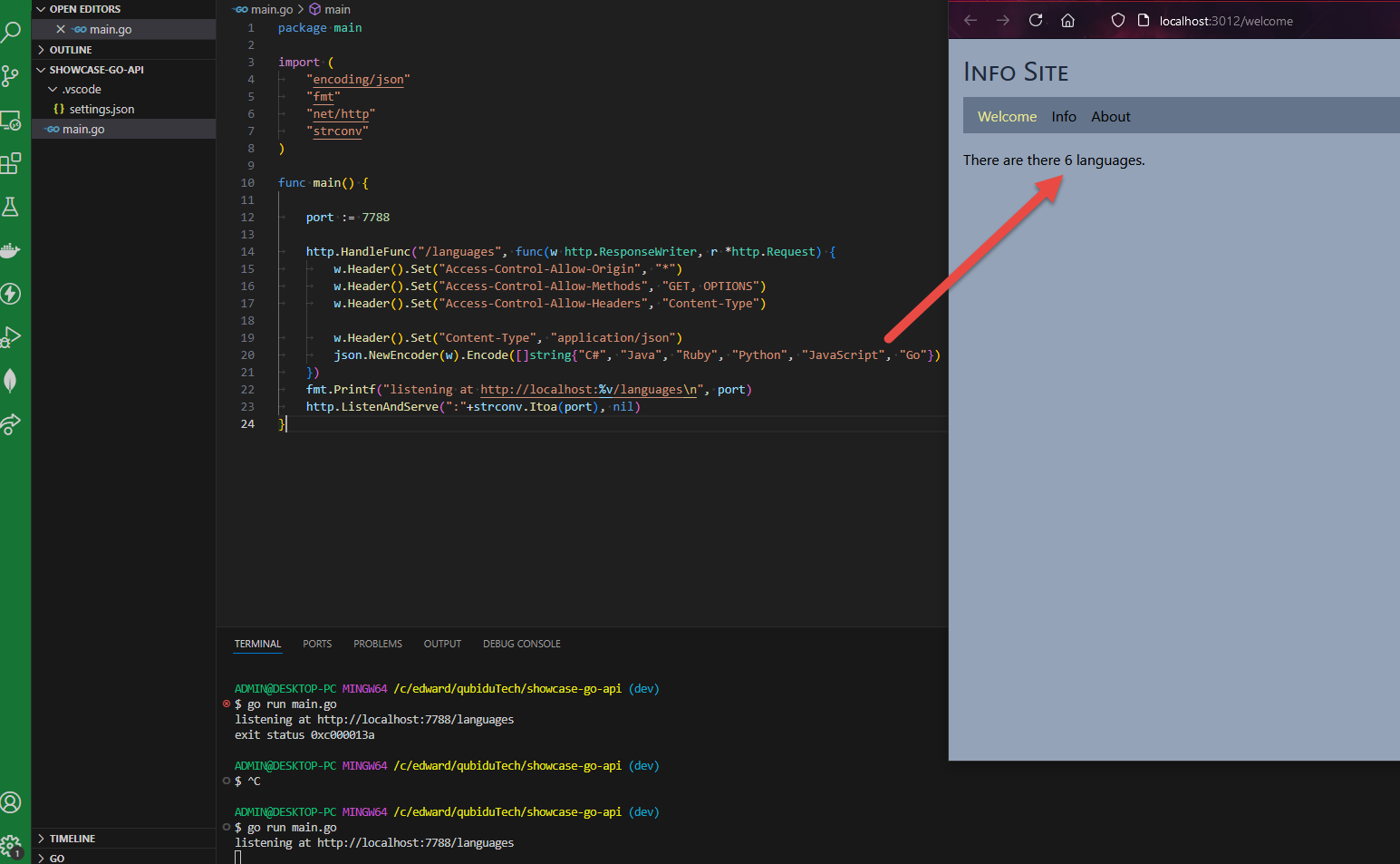Open Info page in Info Site nav
1400x864 pixels.
coord(1064,116)
